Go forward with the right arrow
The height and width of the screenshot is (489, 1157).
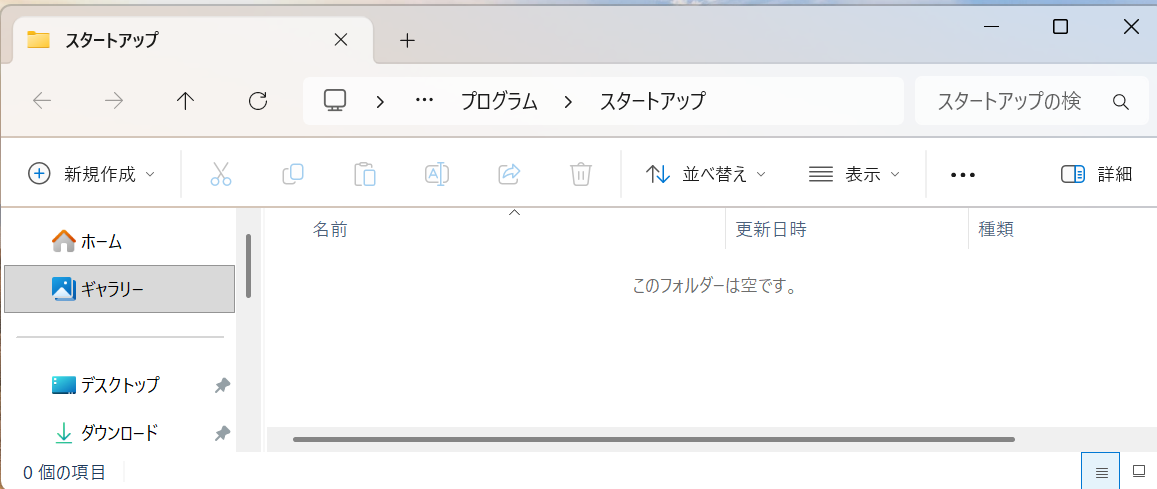(114, 101)
